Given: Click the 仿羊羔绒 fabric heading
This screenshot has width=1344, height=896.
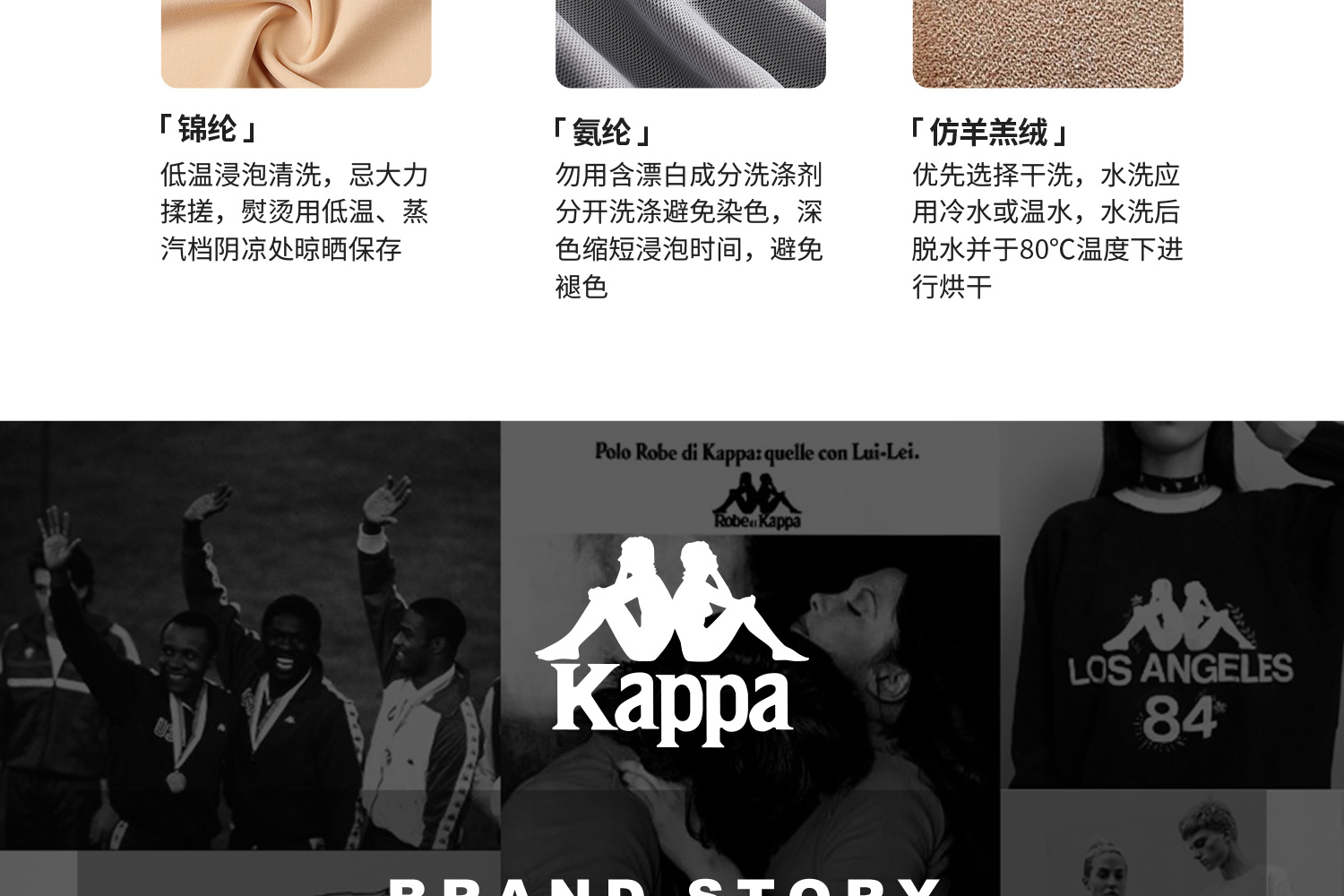Looking at the screenshot, I should 988,133.
